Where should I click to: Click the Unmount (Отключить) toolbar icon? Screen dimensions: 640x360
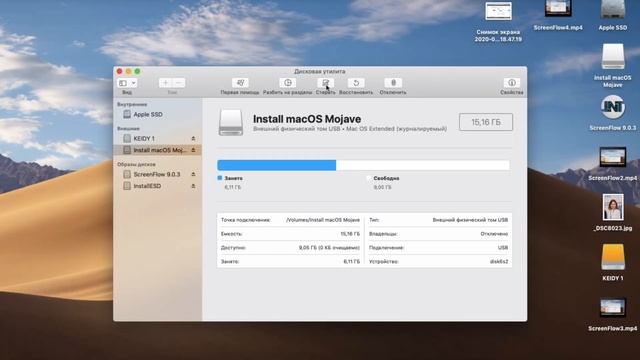coord(393,83)
